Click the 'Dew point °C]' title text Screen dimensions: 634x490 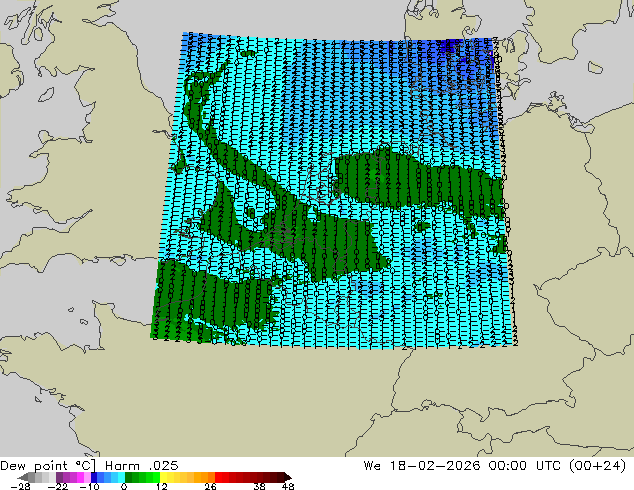point(48,466)
